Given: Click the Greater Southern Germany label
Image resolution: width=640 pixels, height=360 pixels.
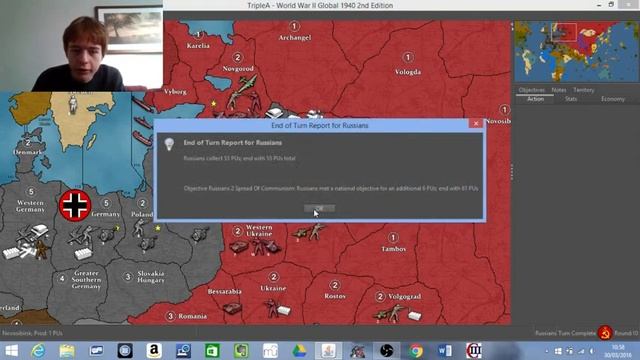Looking at the screenshot, I should click(x=86, y=280).
